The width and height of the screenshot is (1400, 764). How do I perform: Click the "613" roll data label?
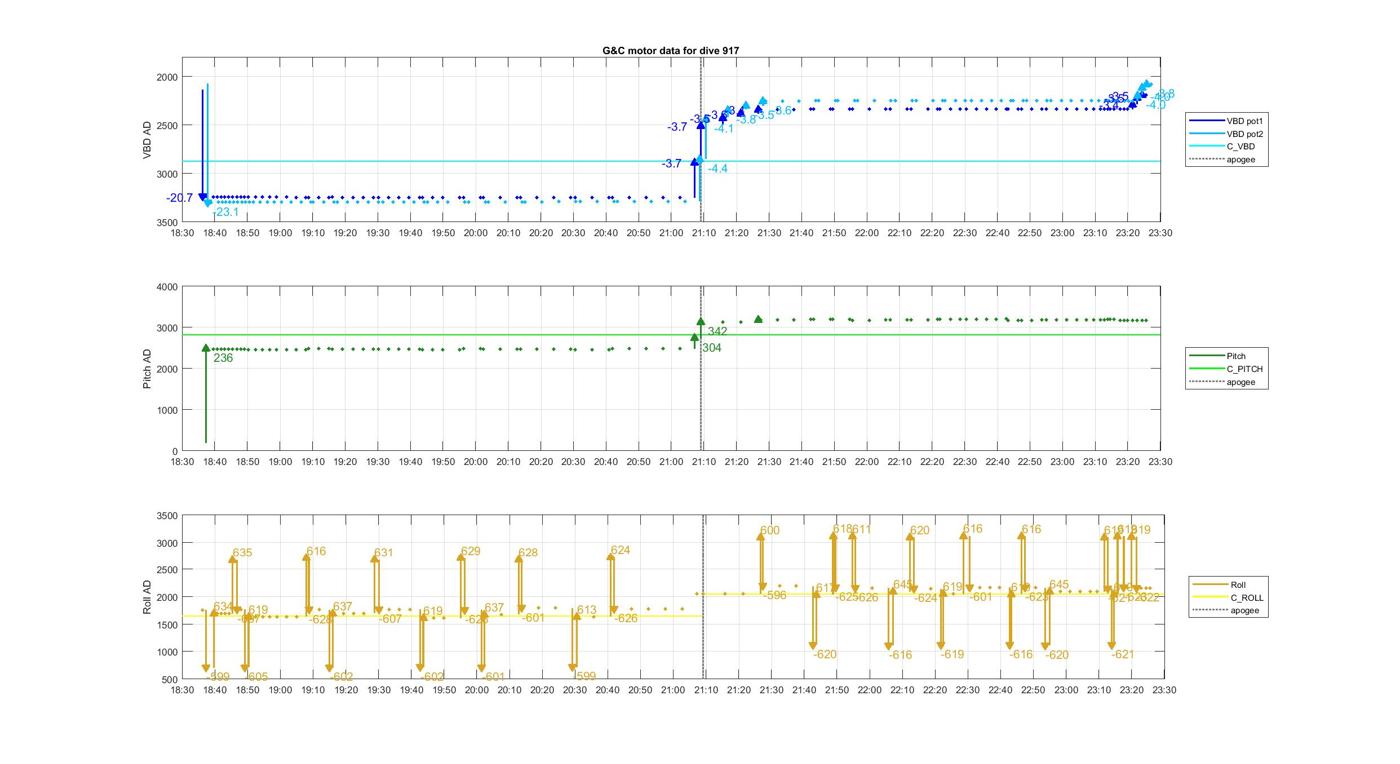pyautogui.click(x=587, y=610)
